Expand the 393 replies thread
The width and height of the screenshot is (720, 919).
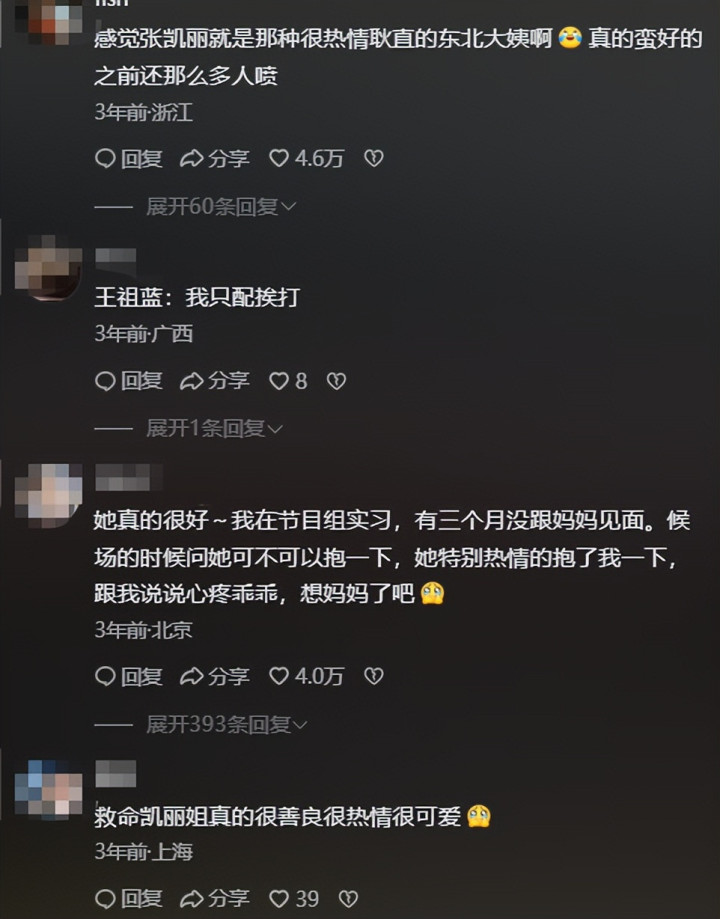pos(227,725)
